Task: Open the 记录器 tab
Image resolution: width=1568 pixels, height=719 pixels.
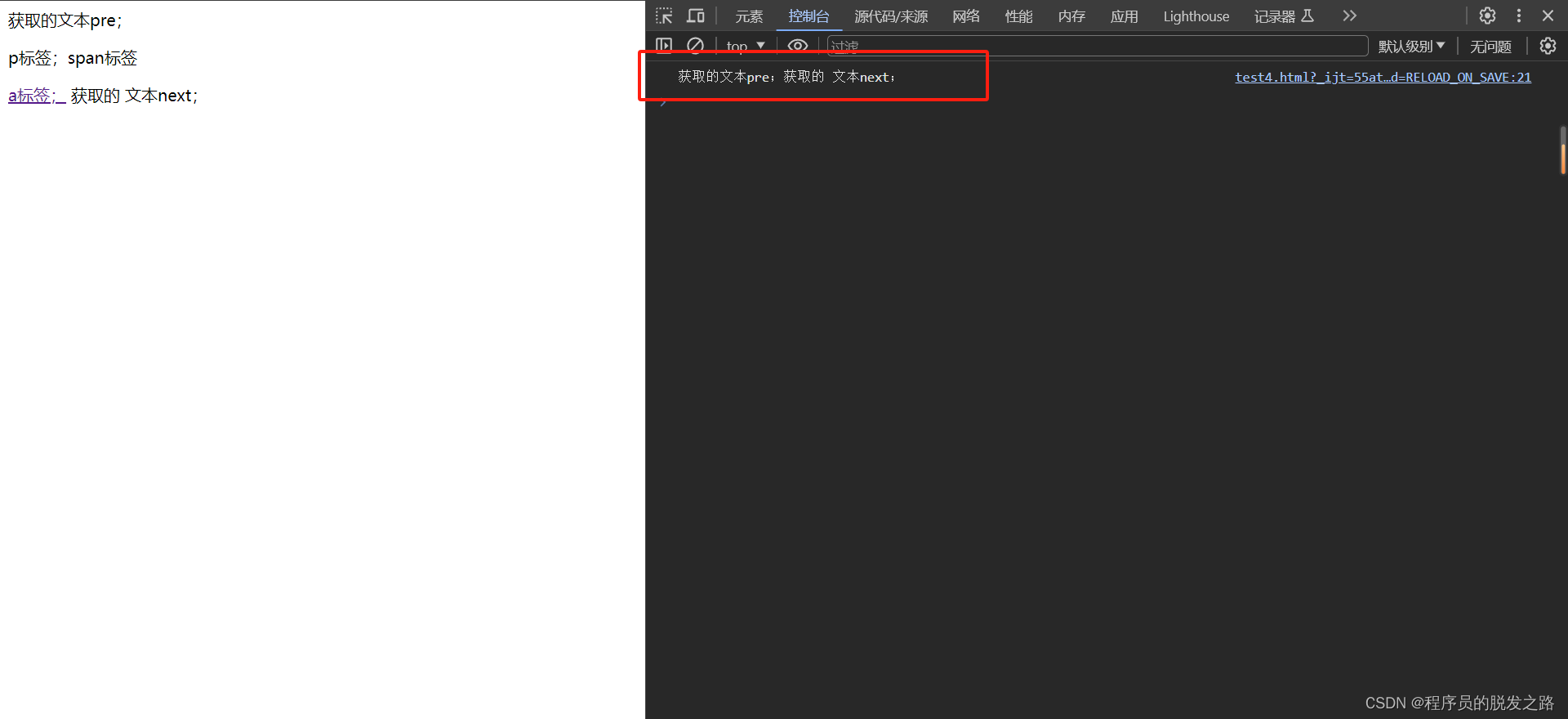Action: [x=1284, y=16]
